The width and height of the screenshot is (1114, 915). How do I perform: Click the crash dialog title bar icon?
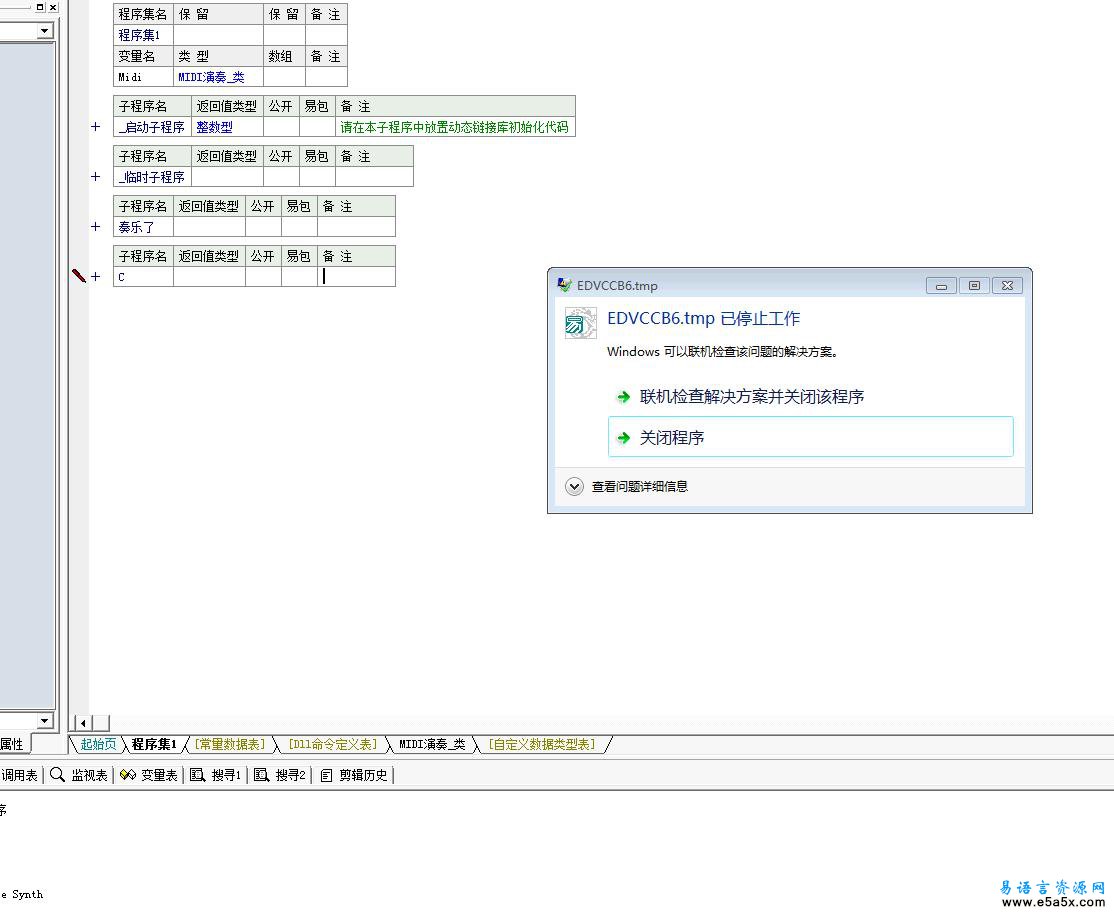tap(564, 285)
